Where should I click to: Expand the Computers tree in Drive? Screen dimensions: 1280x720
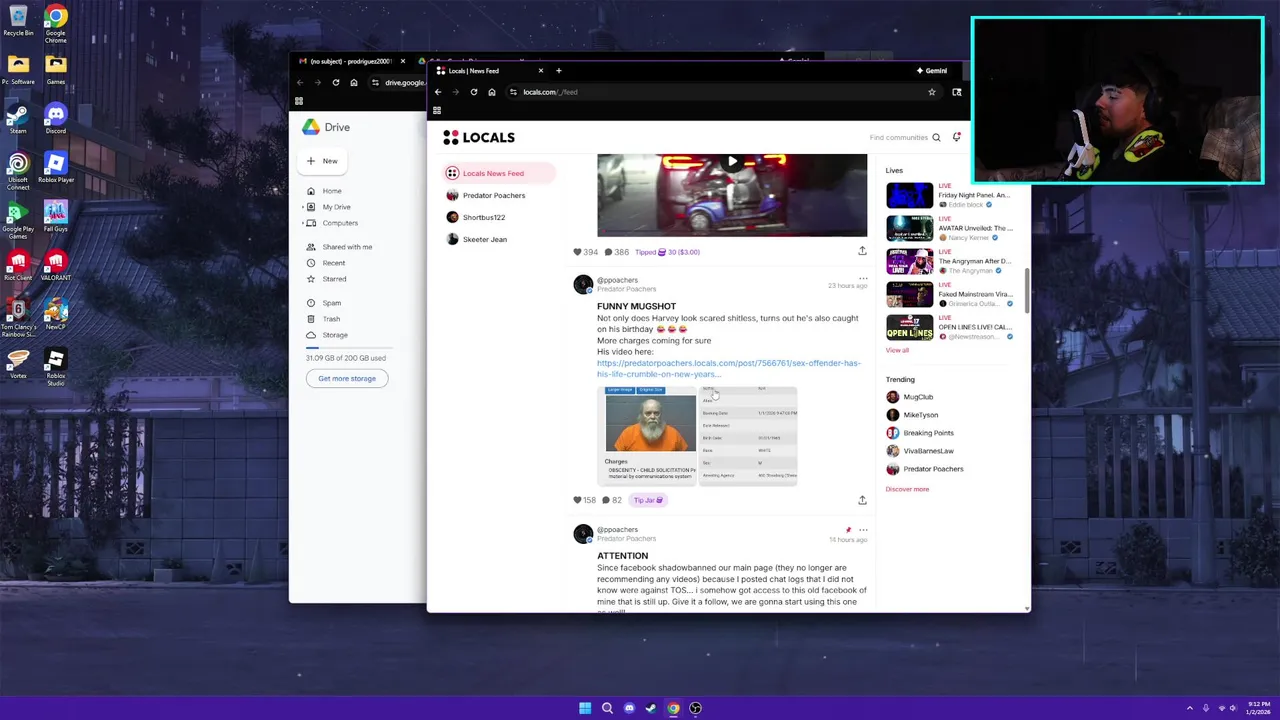tap(303, 223)
